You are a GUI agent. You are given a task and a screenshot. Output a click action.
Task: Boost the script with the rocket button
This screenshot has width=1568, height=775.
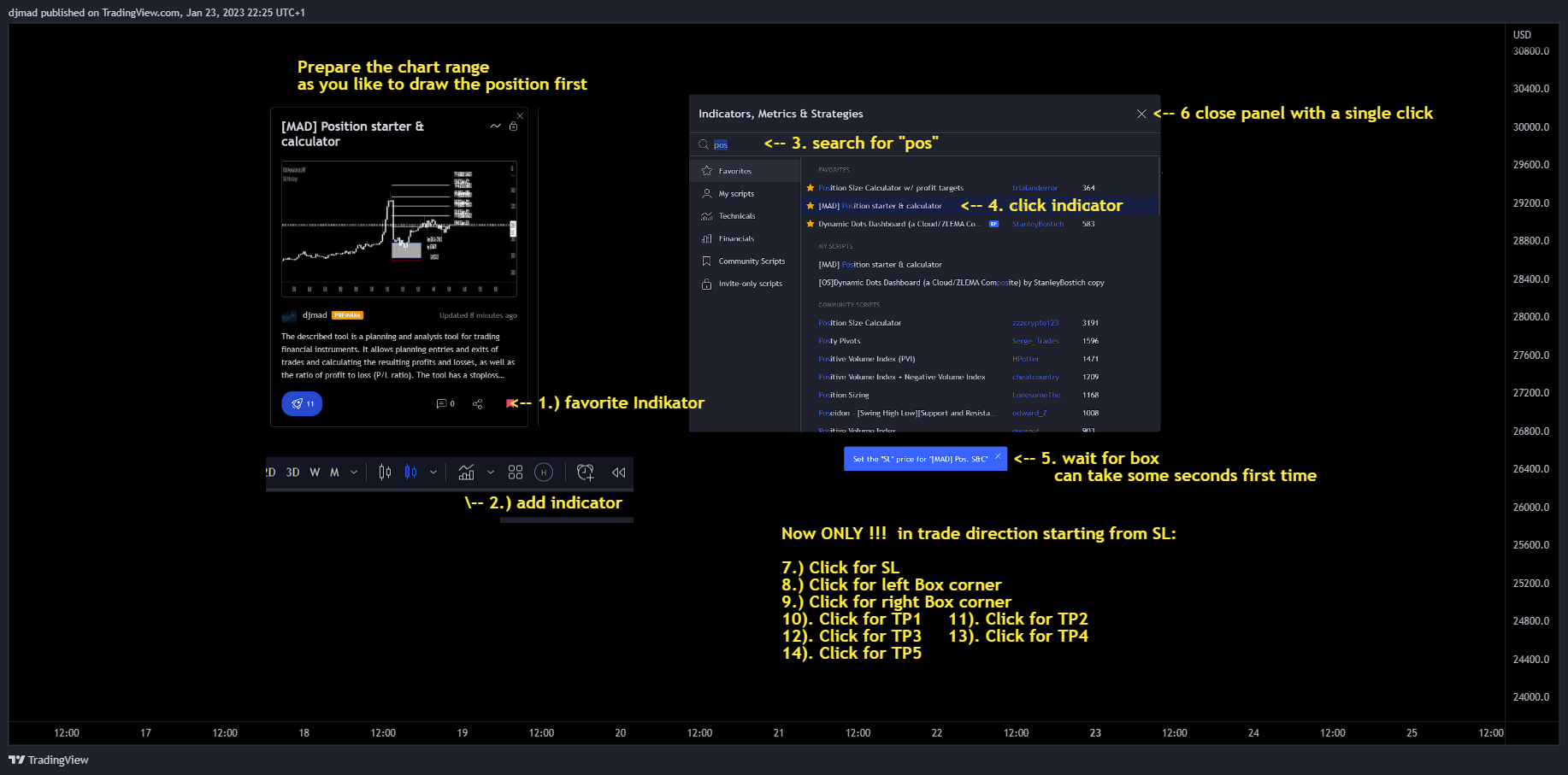[302, 403]
